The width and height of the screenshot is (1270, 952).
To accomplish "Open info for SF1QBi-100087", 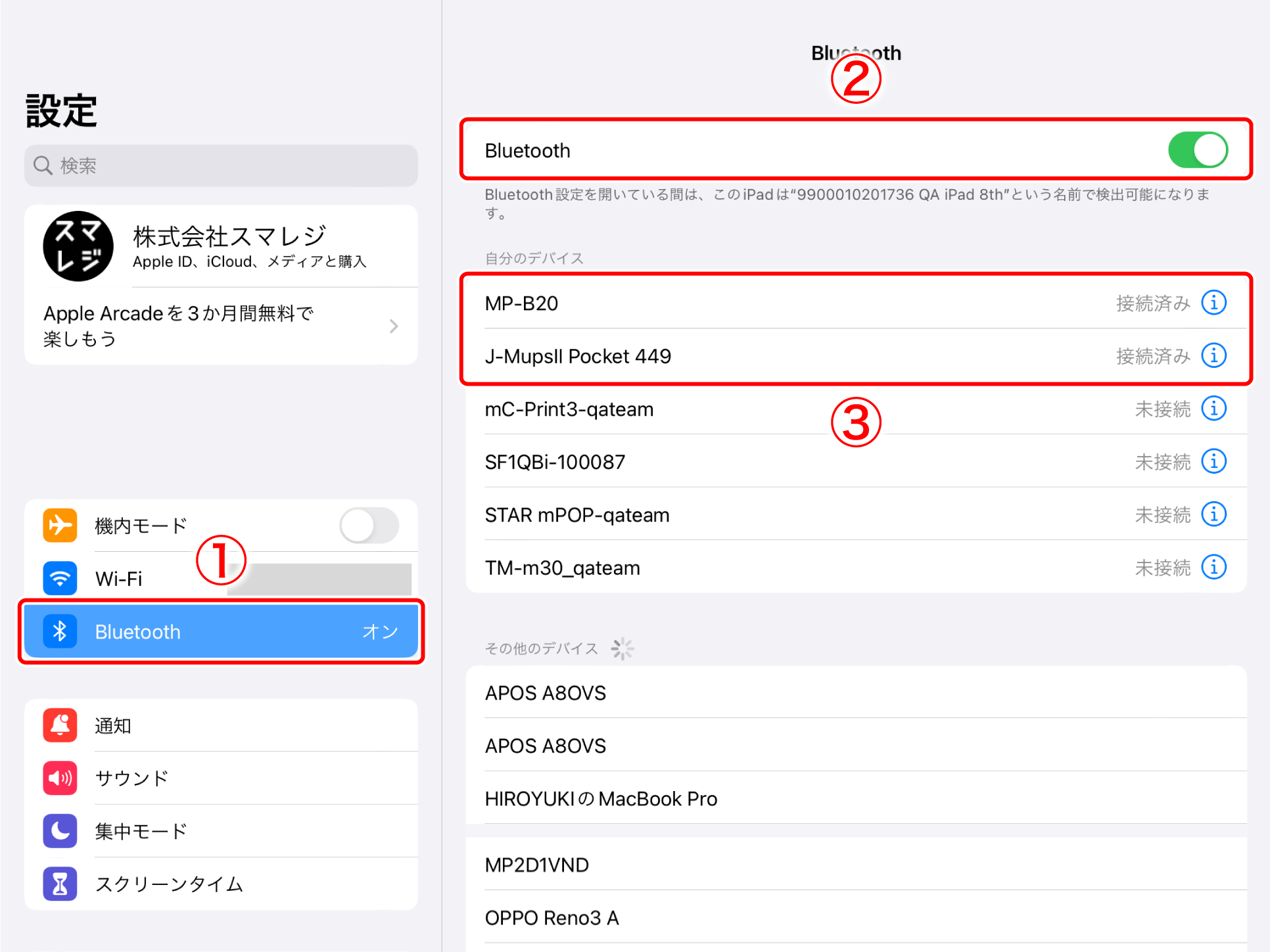I will tap(1213, 461).
